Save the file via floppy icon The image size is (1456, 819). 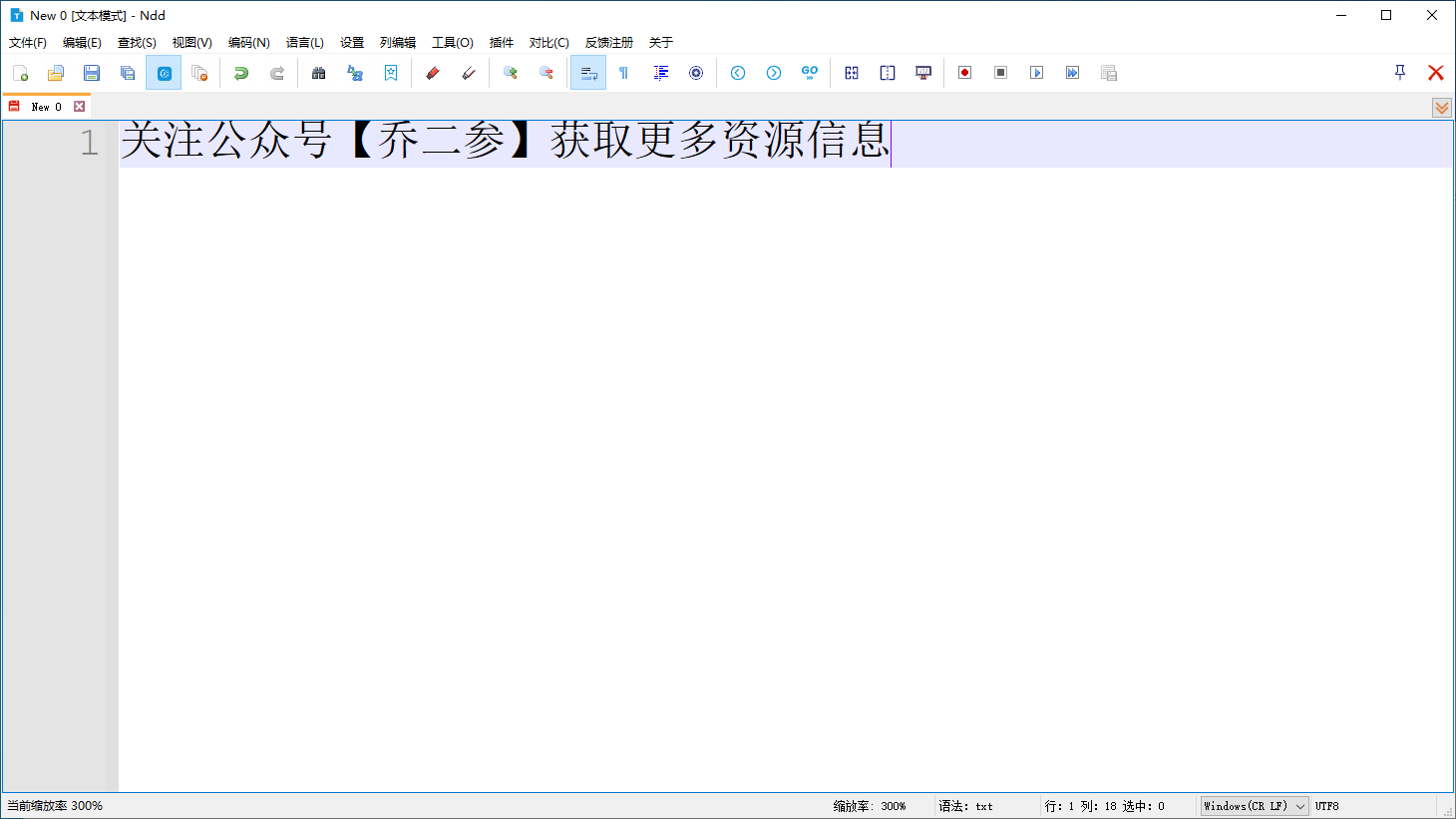(92, 73)
